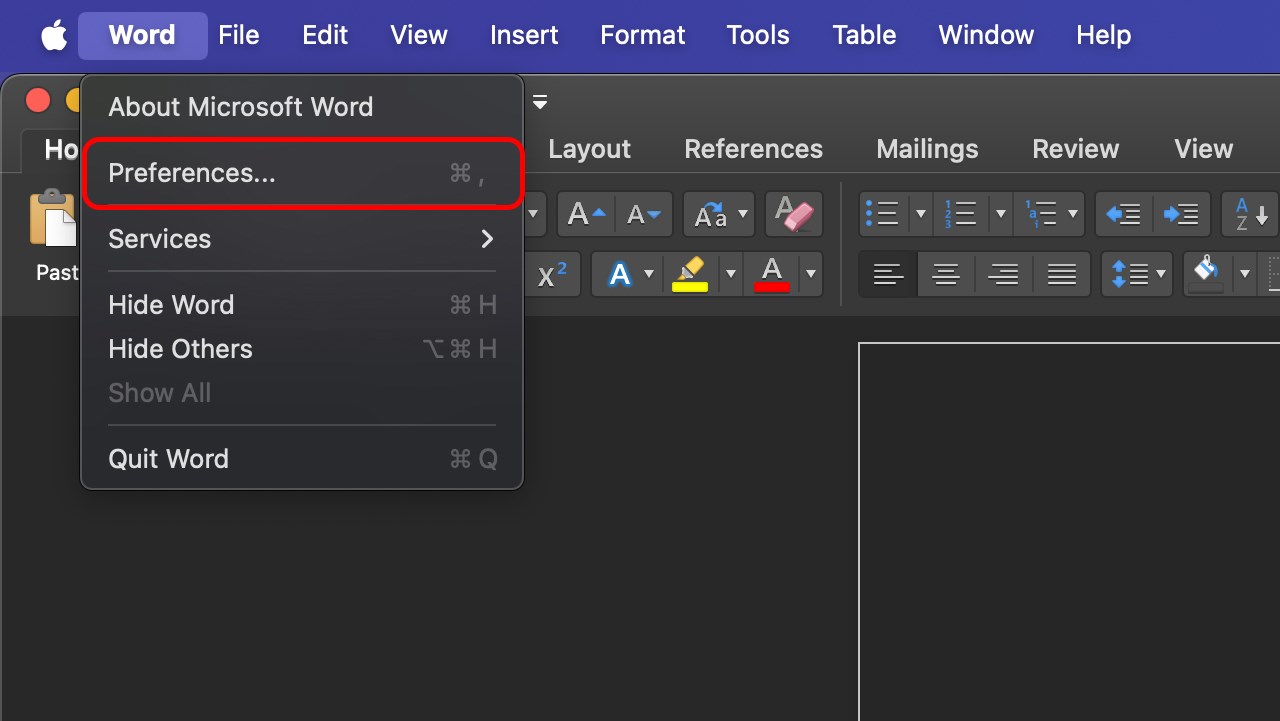Apply a numbered list
The width and height of the screenshot is (1280, 721).
(961, 214)
